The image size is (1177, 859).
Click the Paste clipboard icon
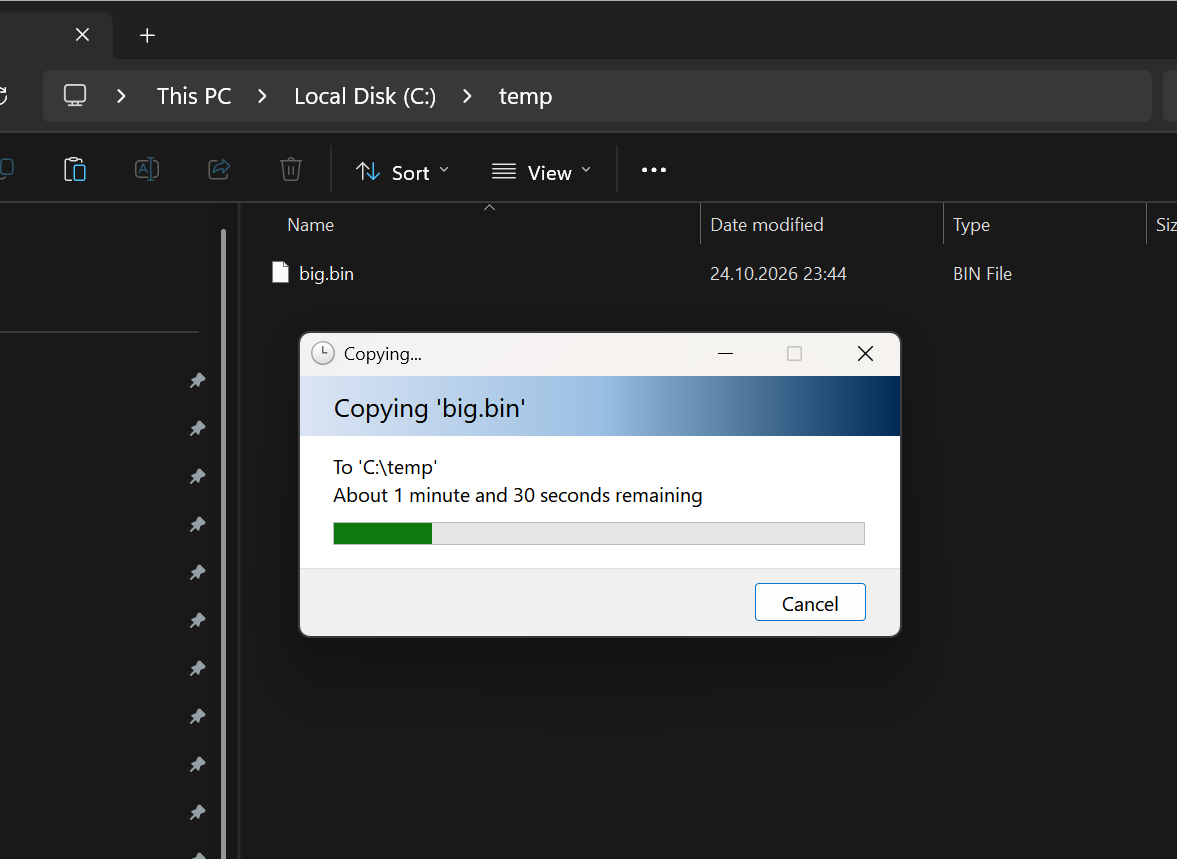[74, 169]
